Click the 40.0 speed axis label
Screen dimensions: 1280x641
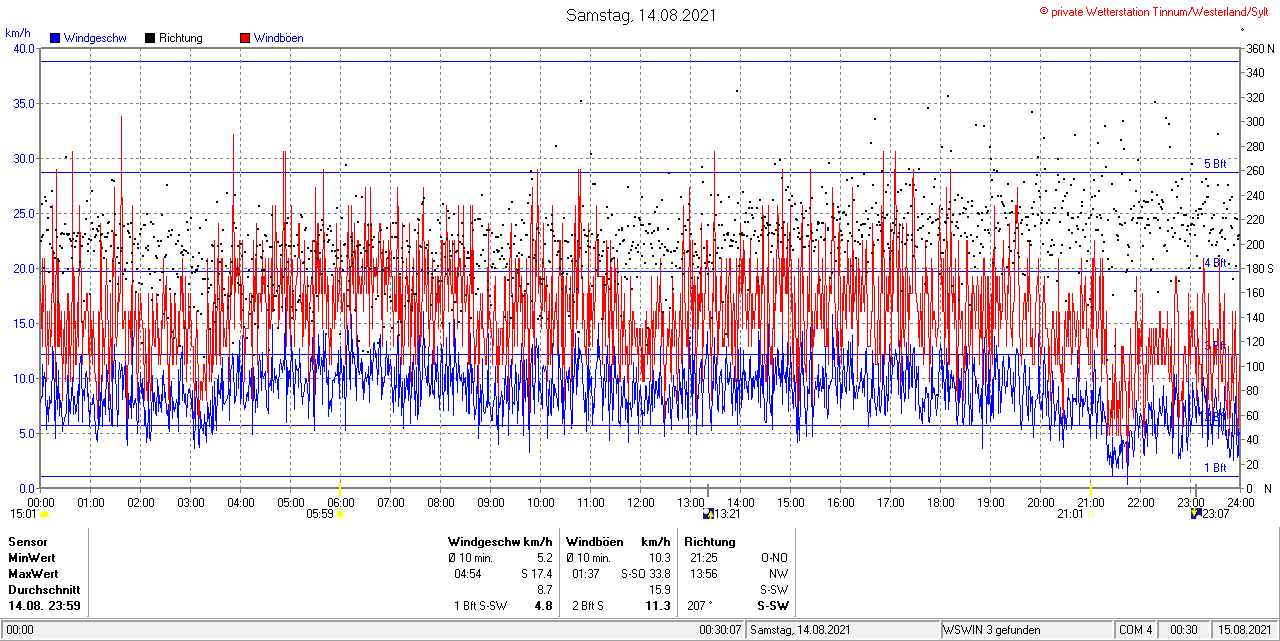tap(22, 48)
